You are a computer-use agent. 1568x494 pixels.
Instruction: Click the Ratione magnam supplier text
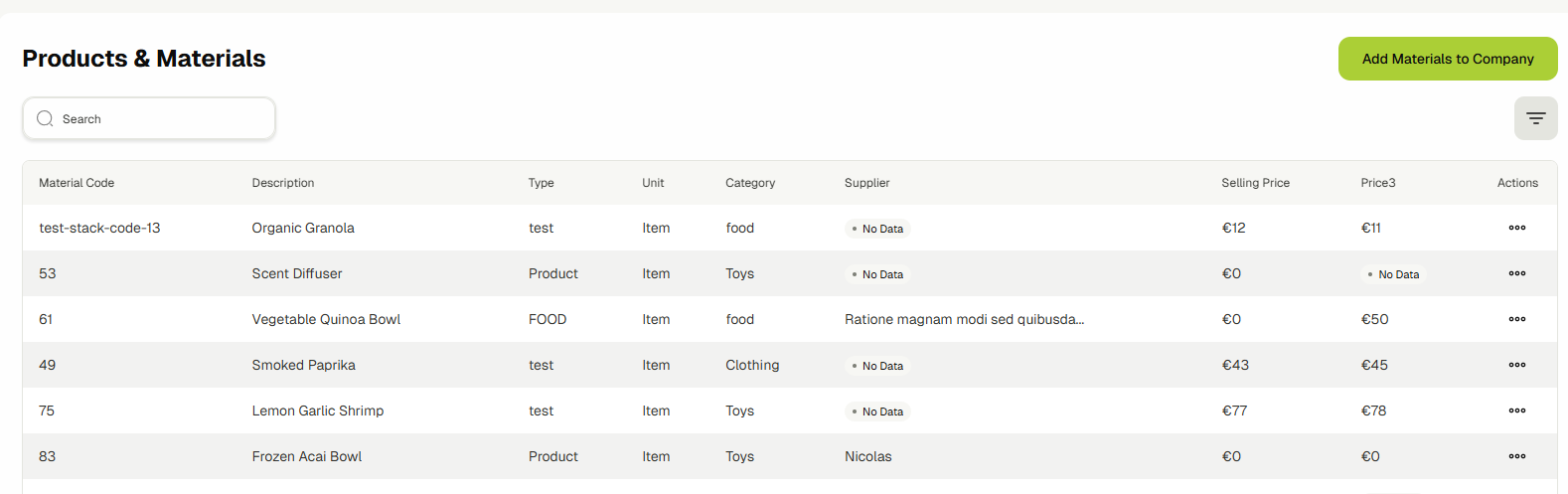pos(964,319)
